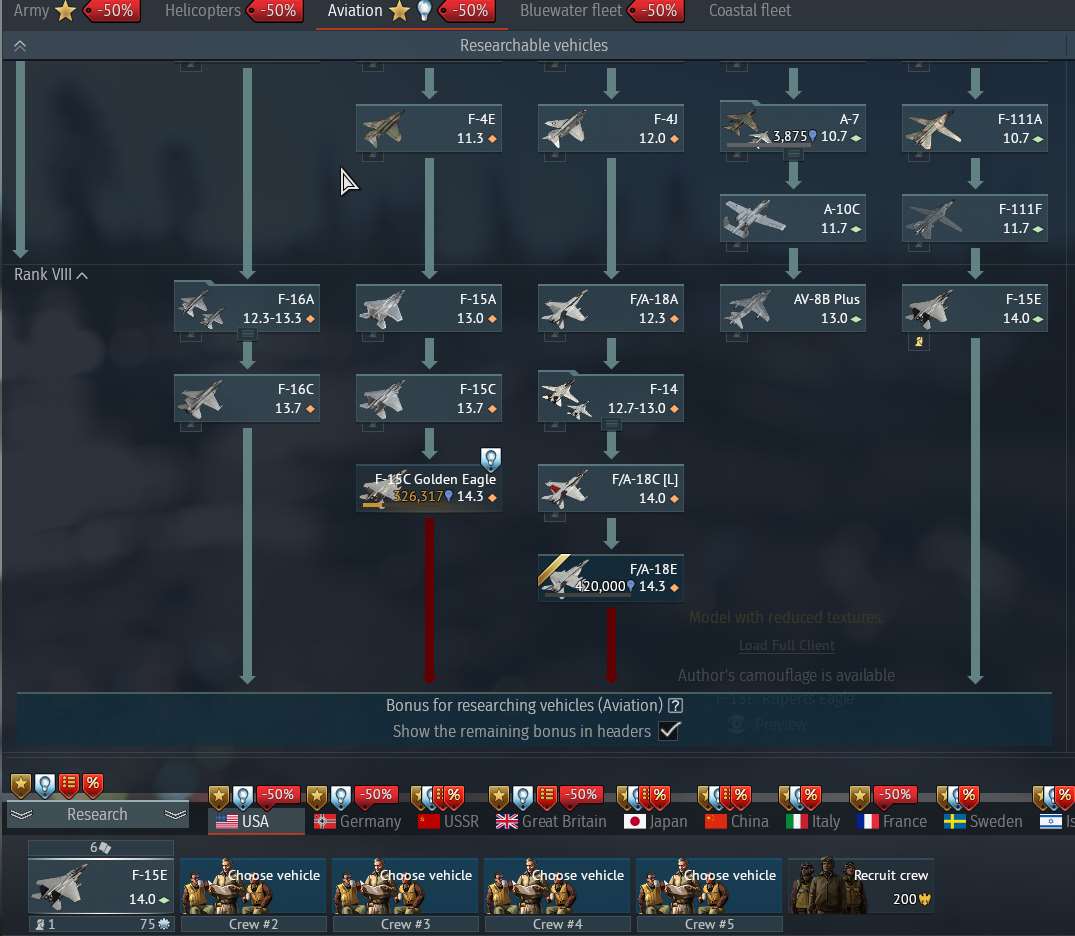Click the golden eagle task icon below F-15E
The width and height of the screenshot is (1075, 936).
[x=919, y=341]
